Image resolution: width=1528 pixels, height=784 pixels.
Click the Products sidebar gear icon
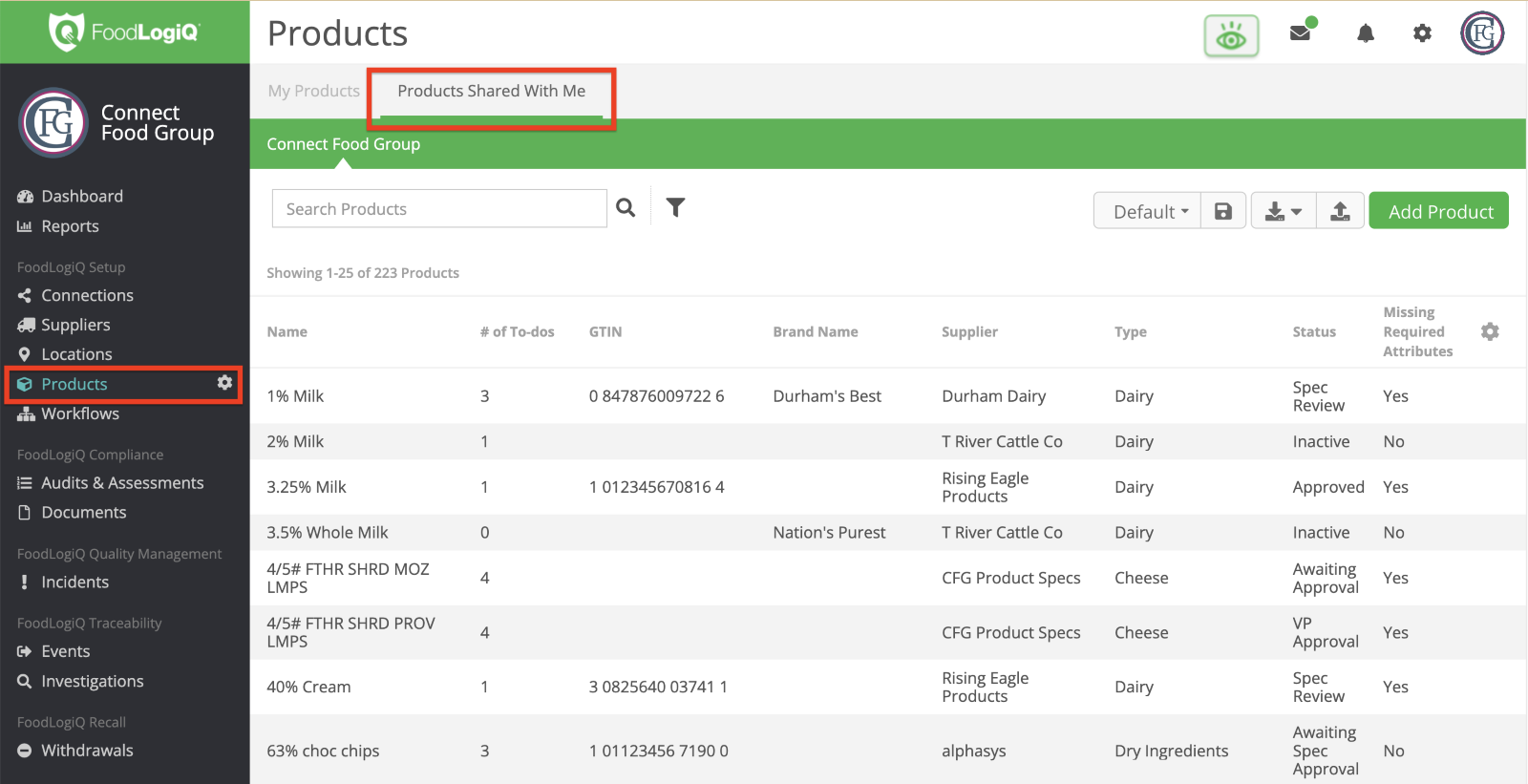click(x=224, y=382)
